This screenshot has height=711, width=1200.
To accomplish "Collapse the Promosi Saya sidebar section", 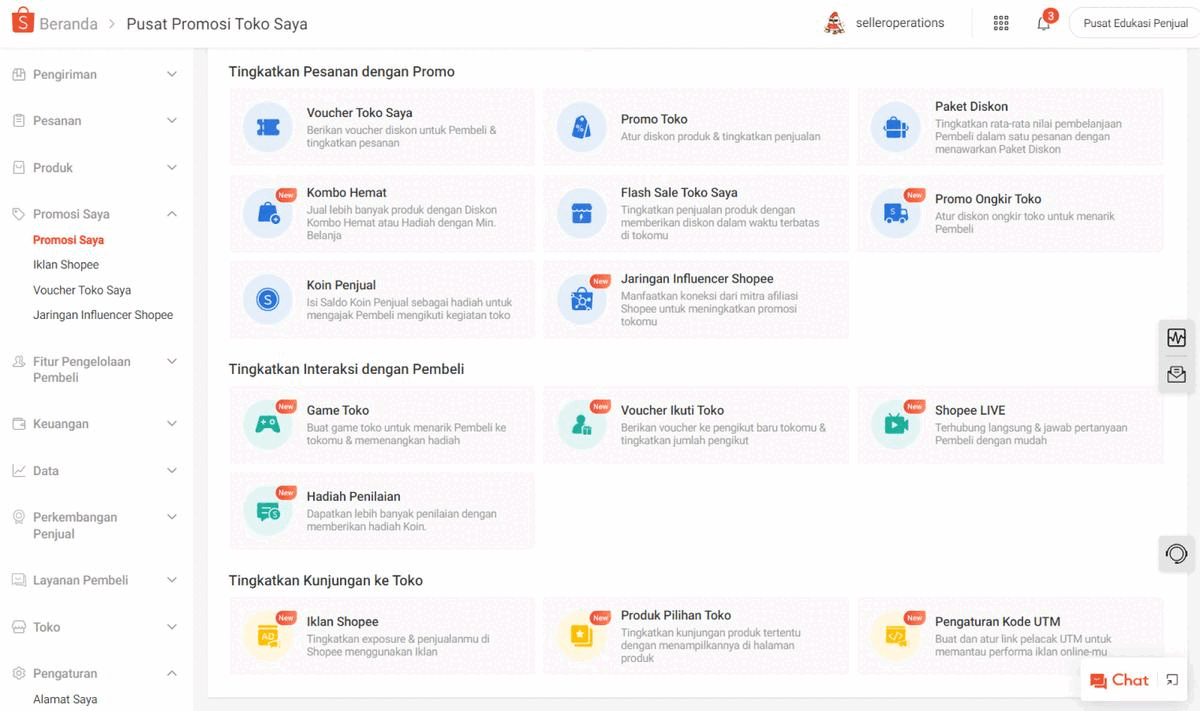I will tap(171, 214).
